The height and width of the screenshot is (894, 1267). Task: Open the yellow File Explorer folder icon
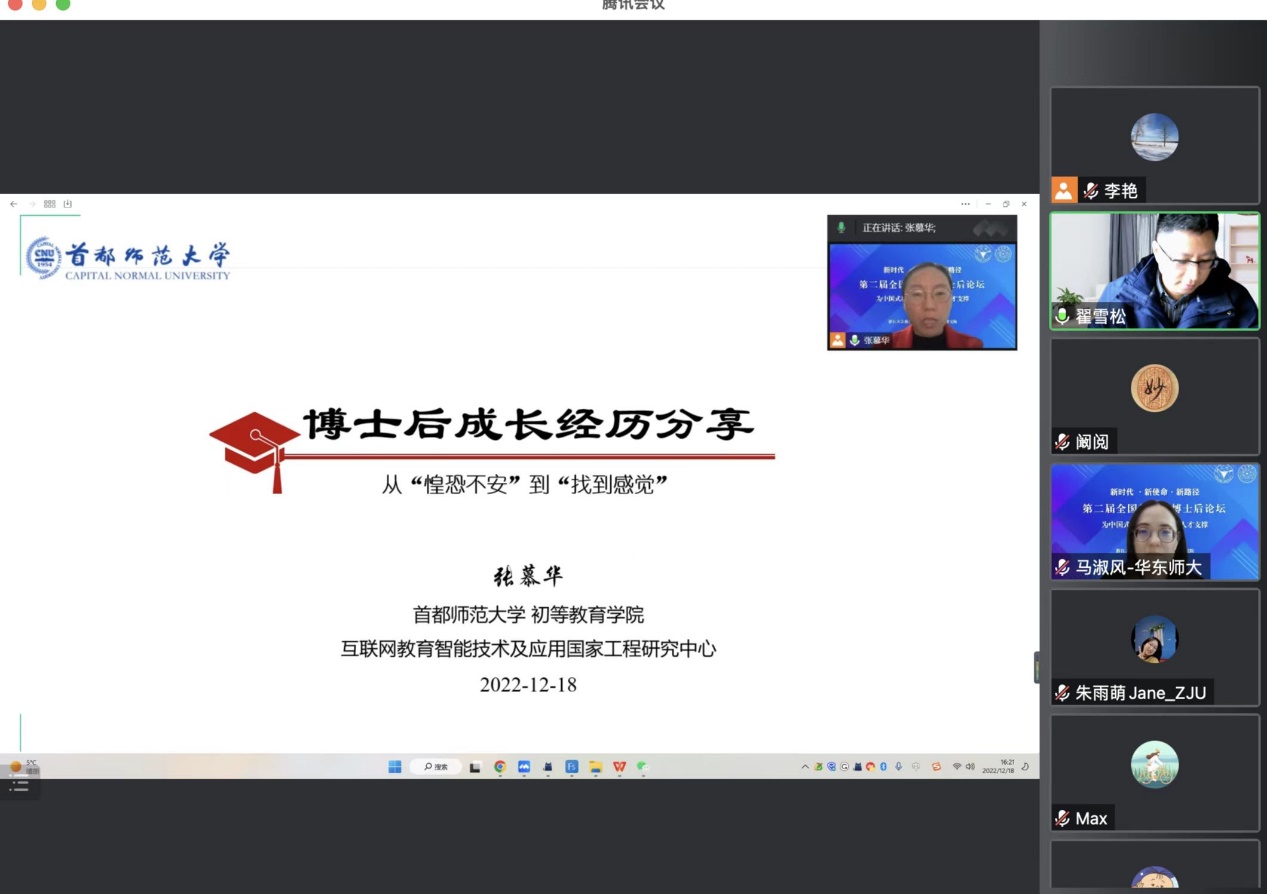pos(595,767)
